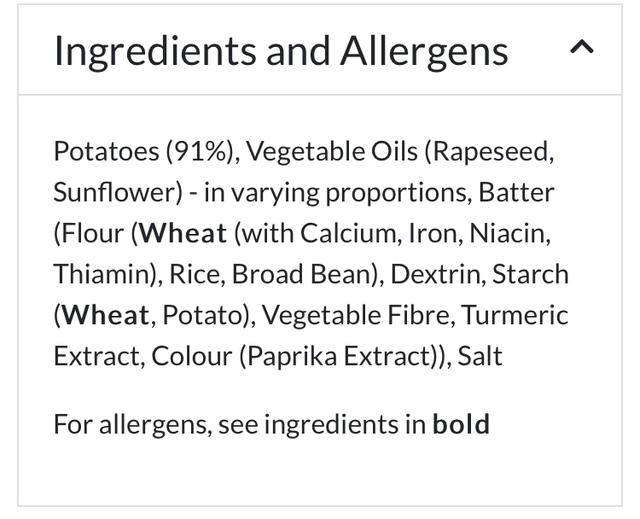640x519 pixels.
Task: Collapse the Ingredients and Allergens section chevron
Action: pos(582,48)
